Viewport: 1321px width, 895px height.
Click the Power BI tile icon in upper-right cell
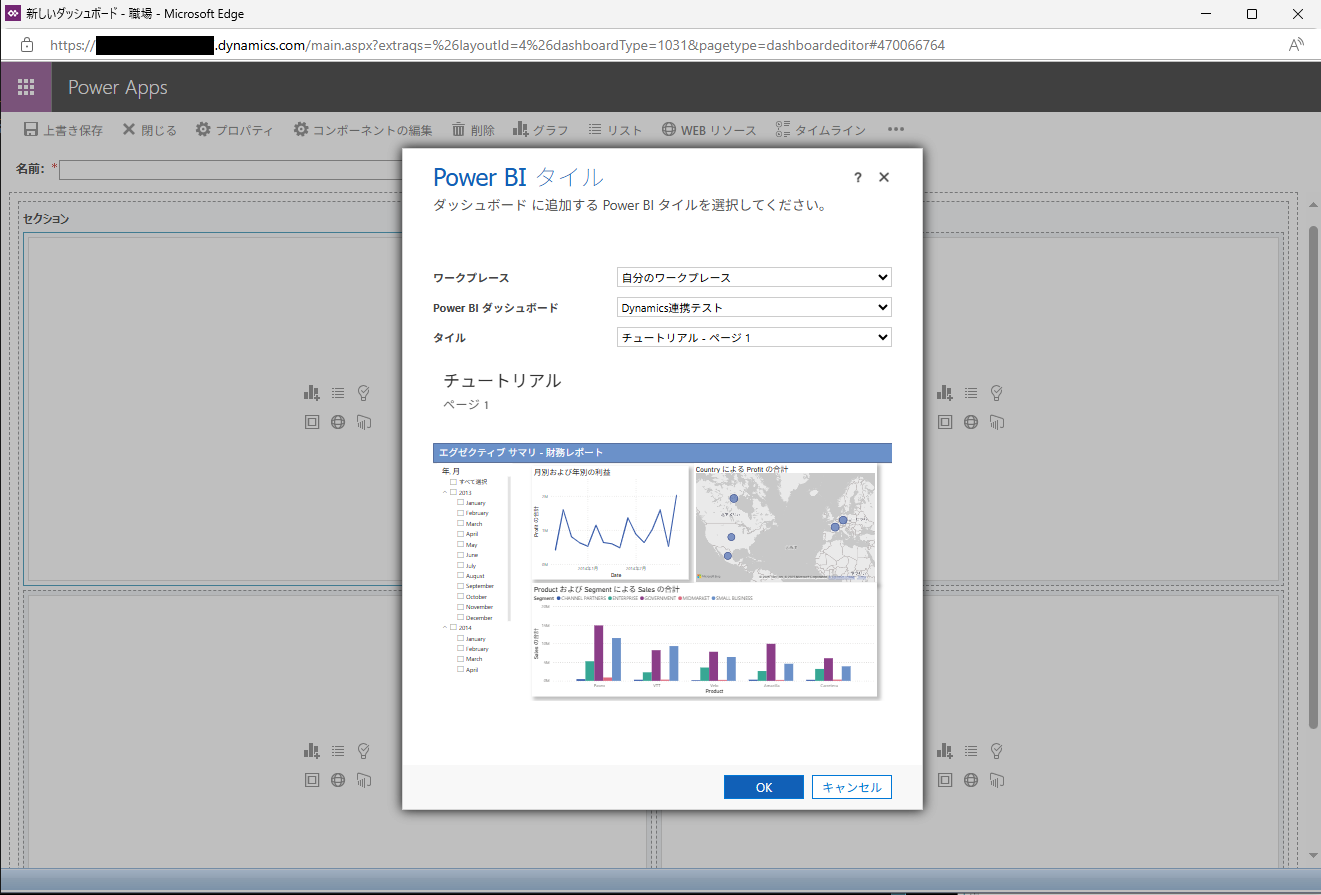point(996,422)
